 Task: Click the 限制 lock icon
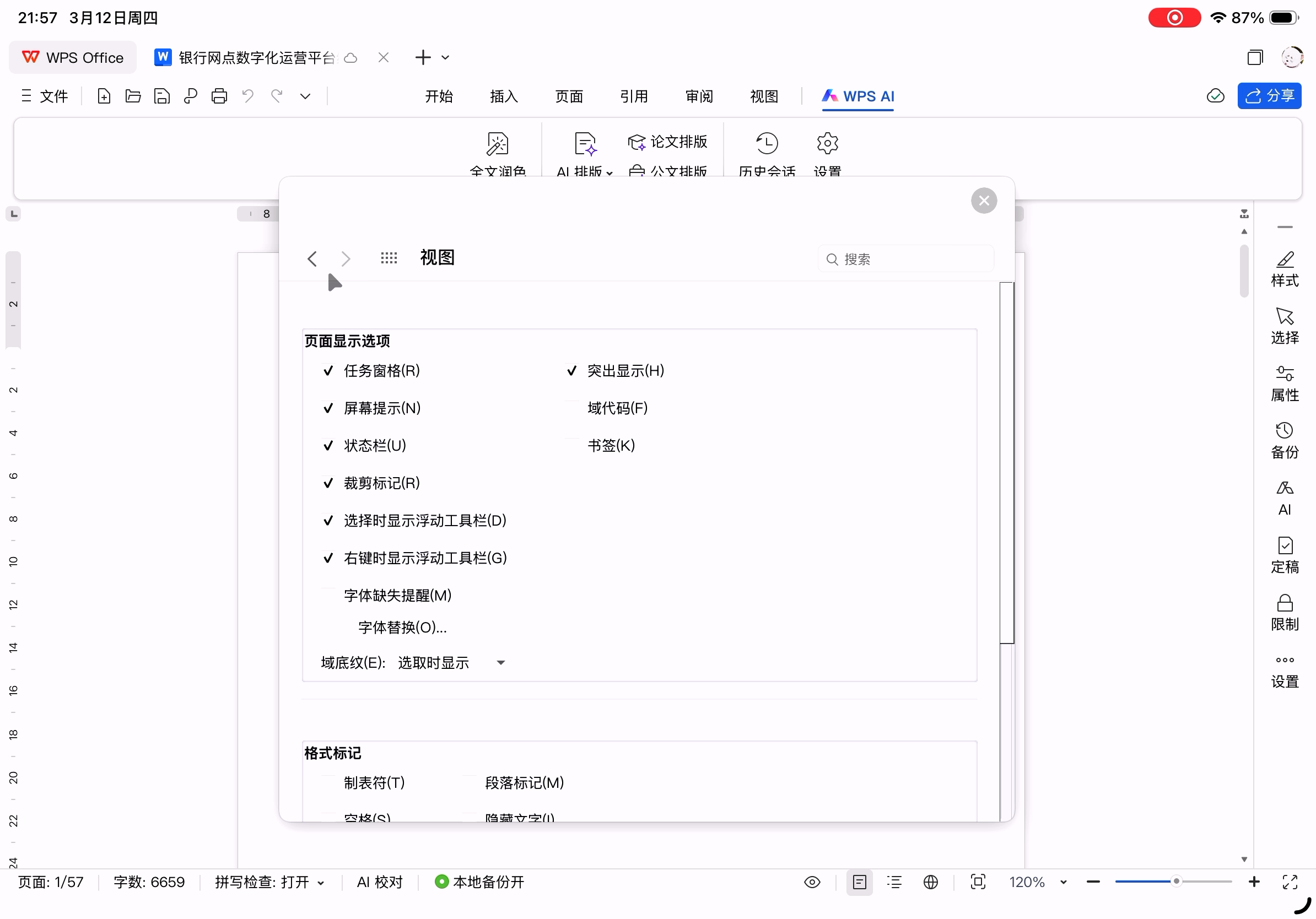1284,612
